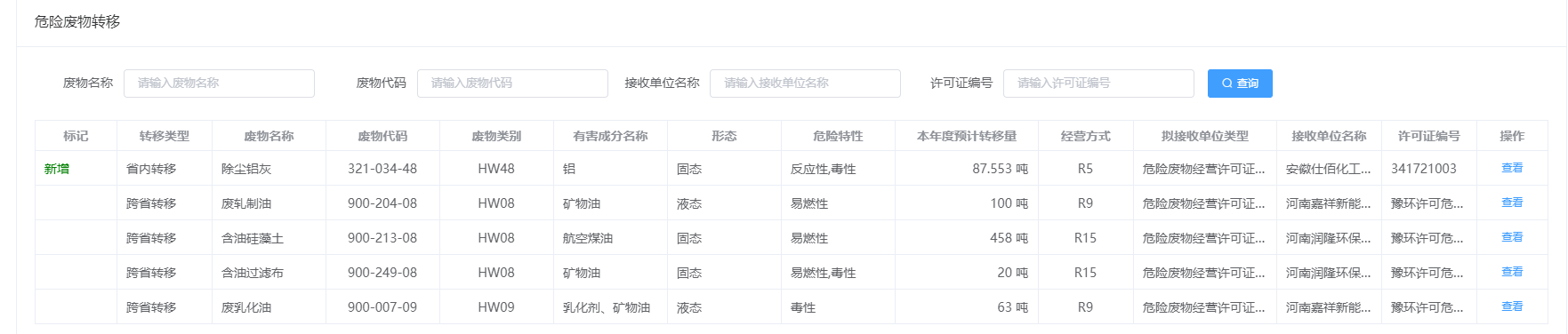Open 查看 link for 废乳化油 row
The image size is (1568, 334).
click(x=1512, y=306)
